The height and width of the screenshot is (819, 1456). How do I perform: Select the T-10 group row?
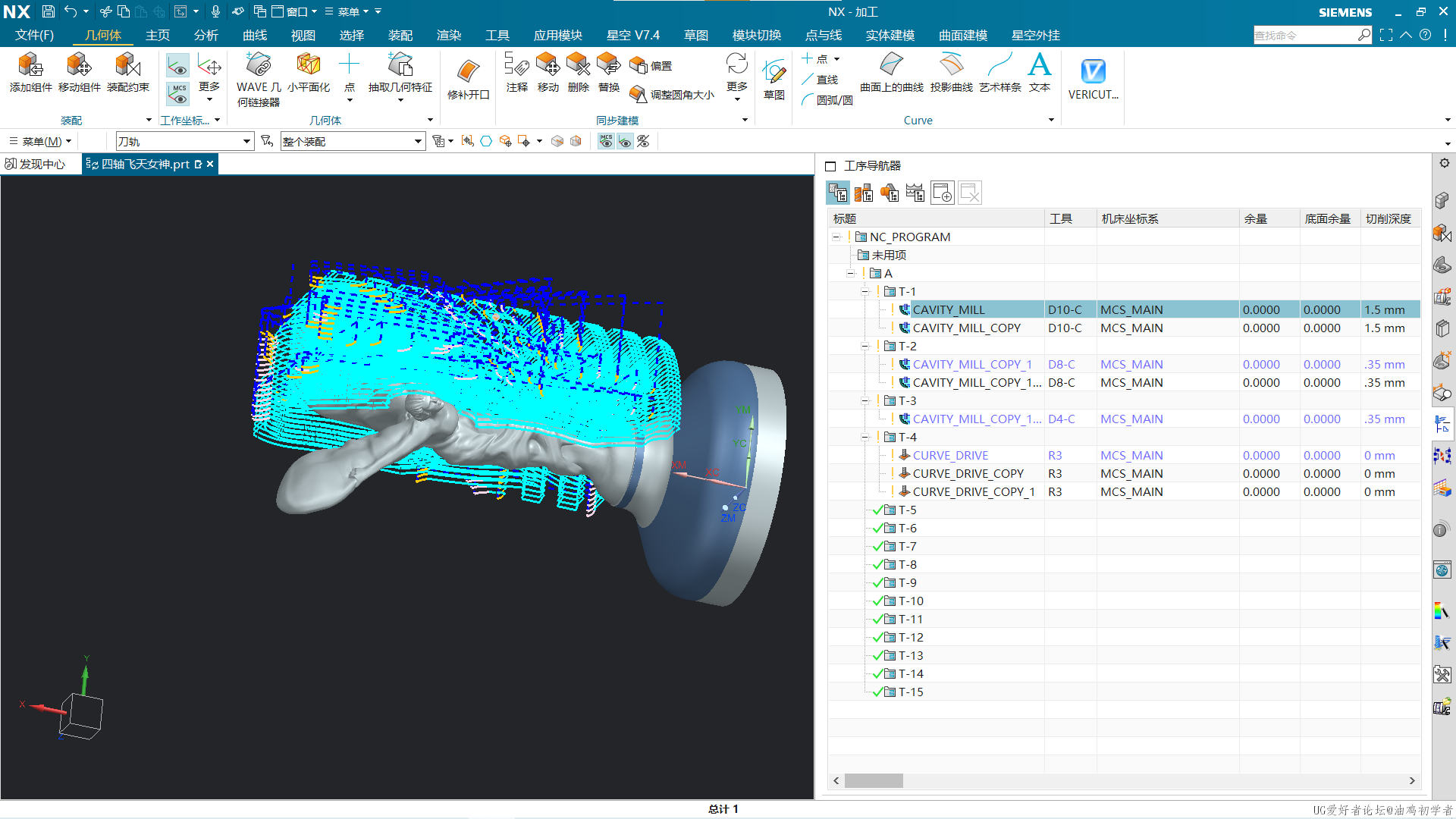pyautogui.click(x=1125, y=601)
